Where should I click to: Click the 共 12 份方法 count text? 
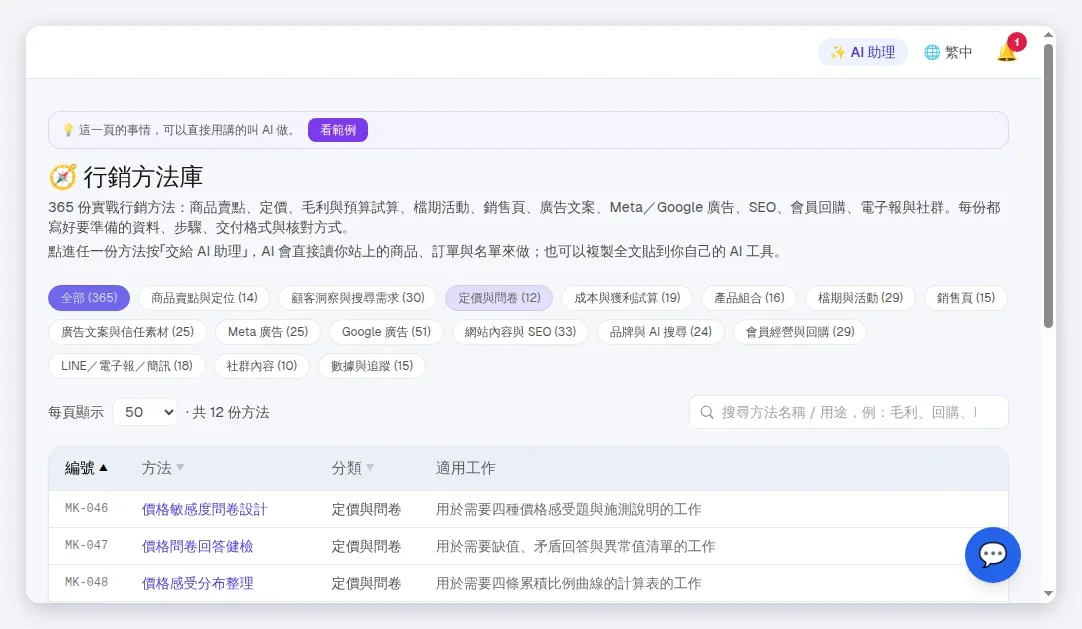pos(230,412)
